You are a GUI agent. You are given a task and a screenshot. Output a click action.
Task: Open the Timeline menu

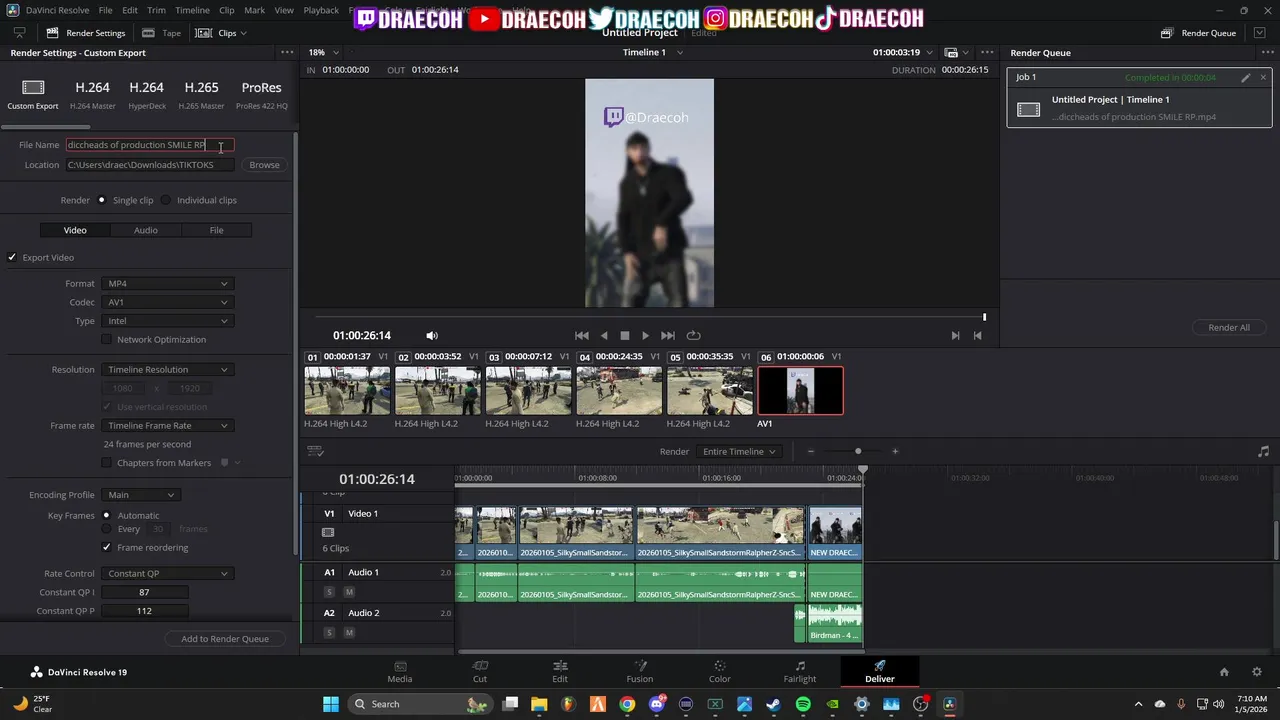click(192, 10)
